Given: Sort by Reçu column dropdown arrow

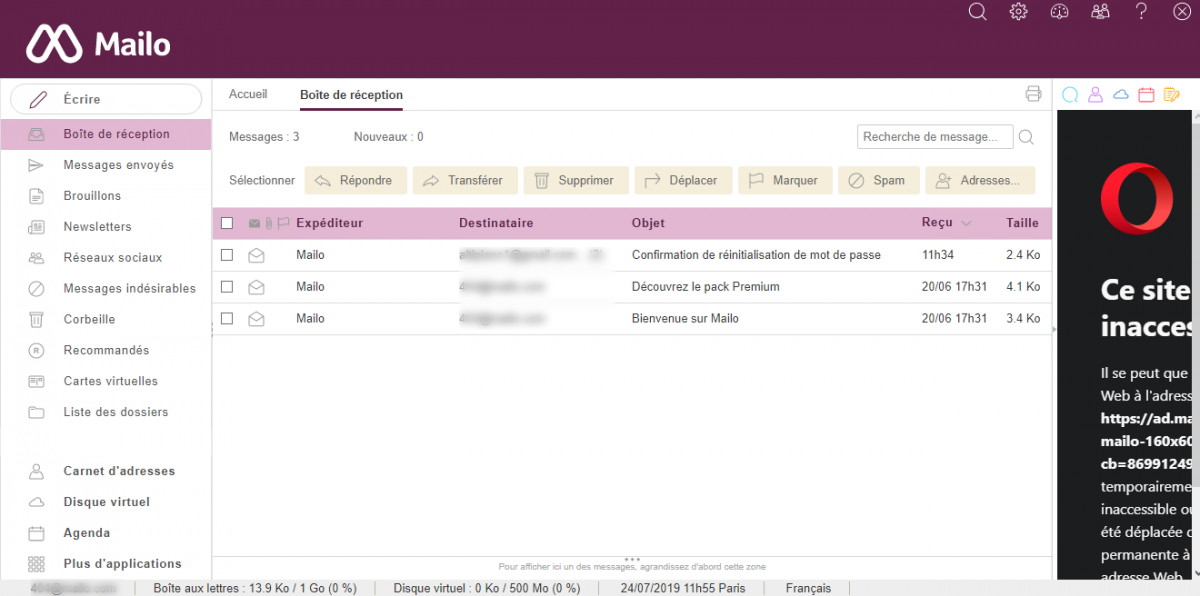Looking at the screenshot, I should pyautogui.click(x=966, y=223).
